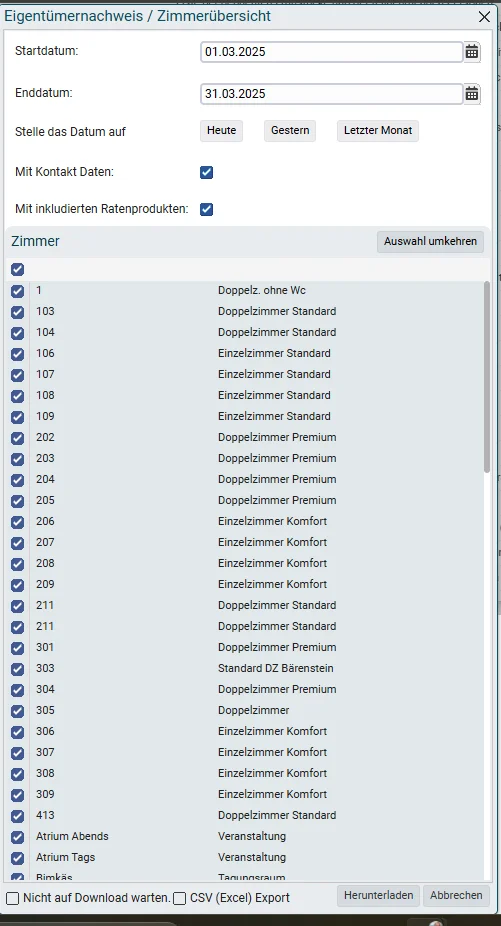
Task: Uncheck room 206 checkbox
Action: click(18, 522)
